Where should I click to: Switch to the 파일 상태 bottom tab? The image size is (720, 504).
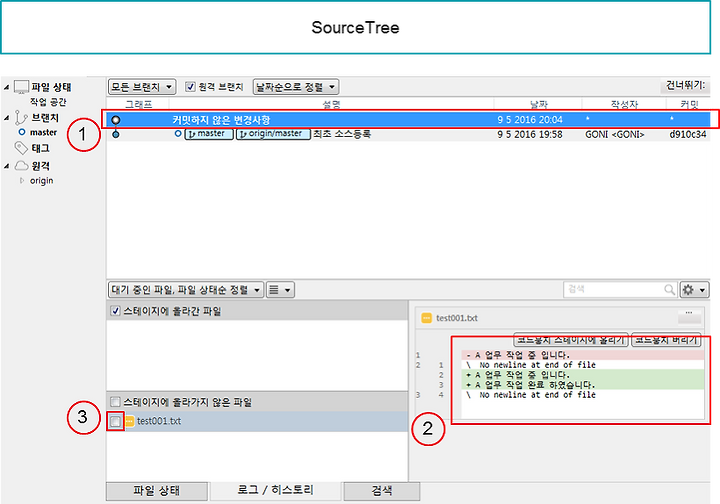157,491
